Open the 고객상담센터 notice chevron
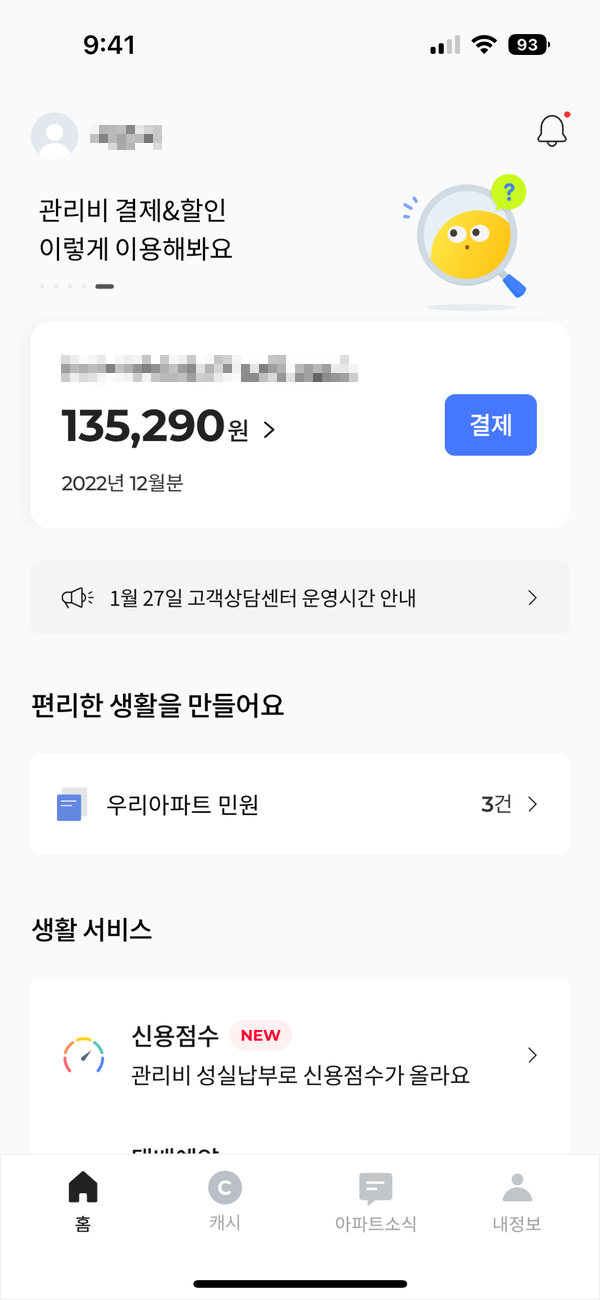The width and height of the screenshot is (600, 1300). coord(533,598)
